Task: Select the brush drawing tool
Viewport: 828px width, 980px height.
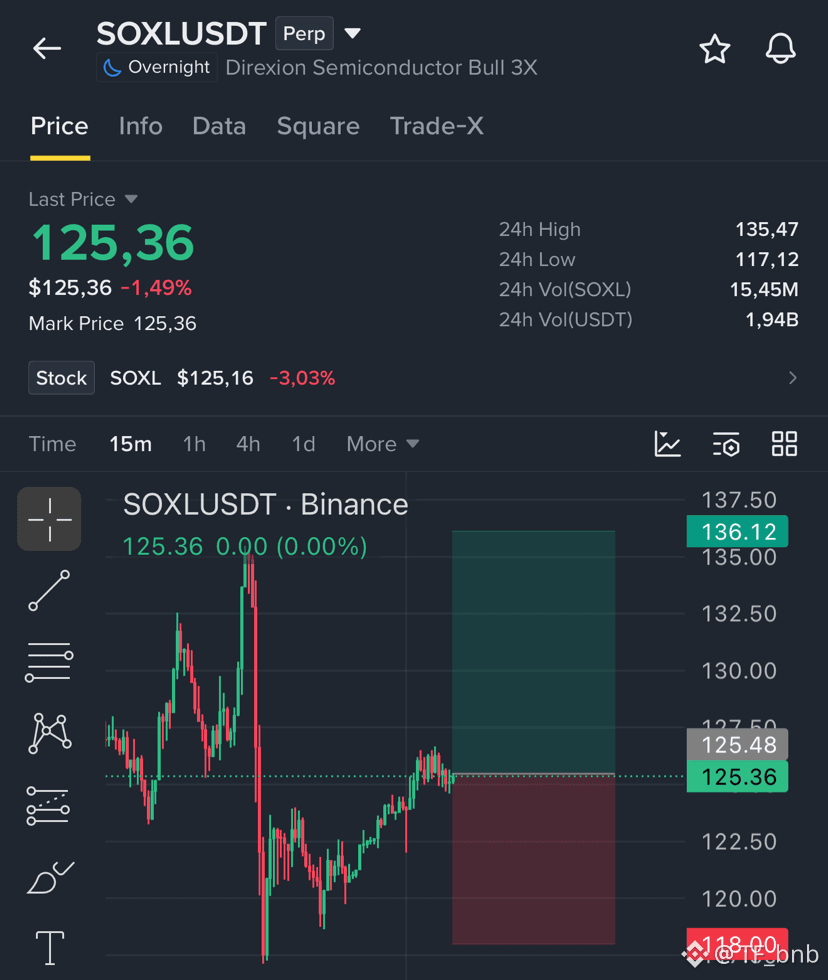Action: [x=50, y=878]
